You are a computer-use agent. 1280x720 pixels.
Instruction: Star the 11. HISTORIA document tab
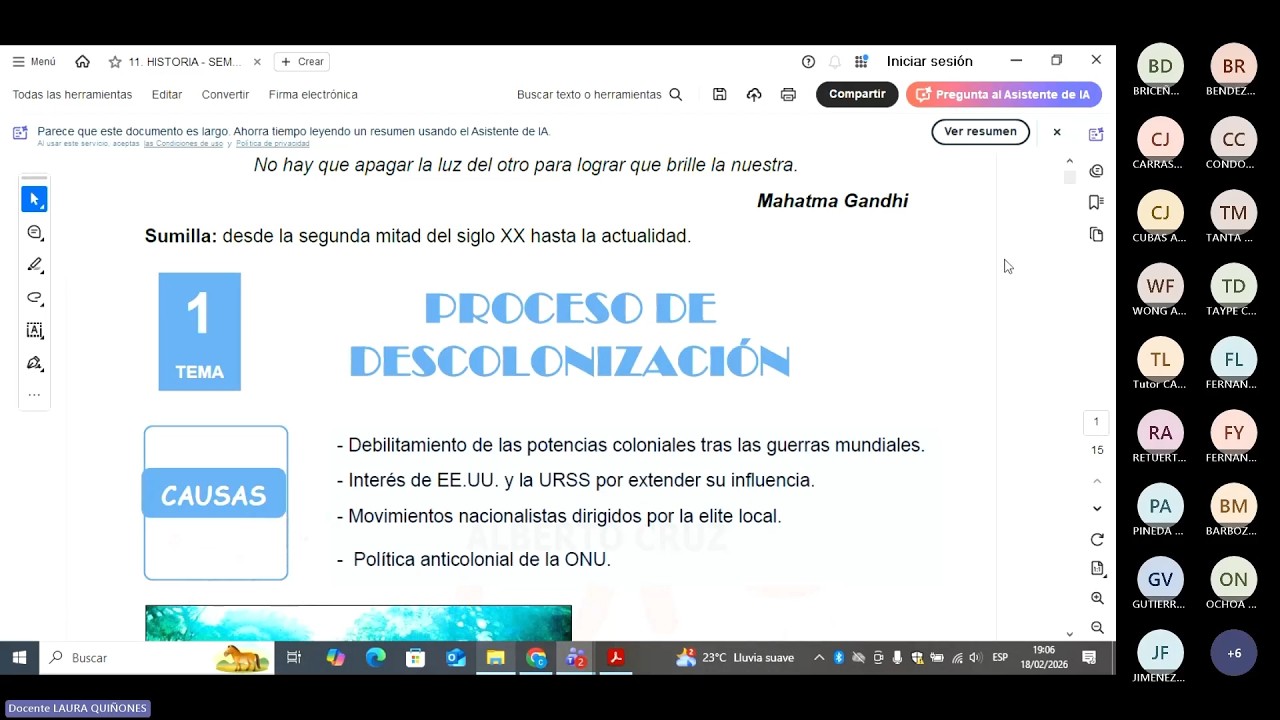click(115, 62)
